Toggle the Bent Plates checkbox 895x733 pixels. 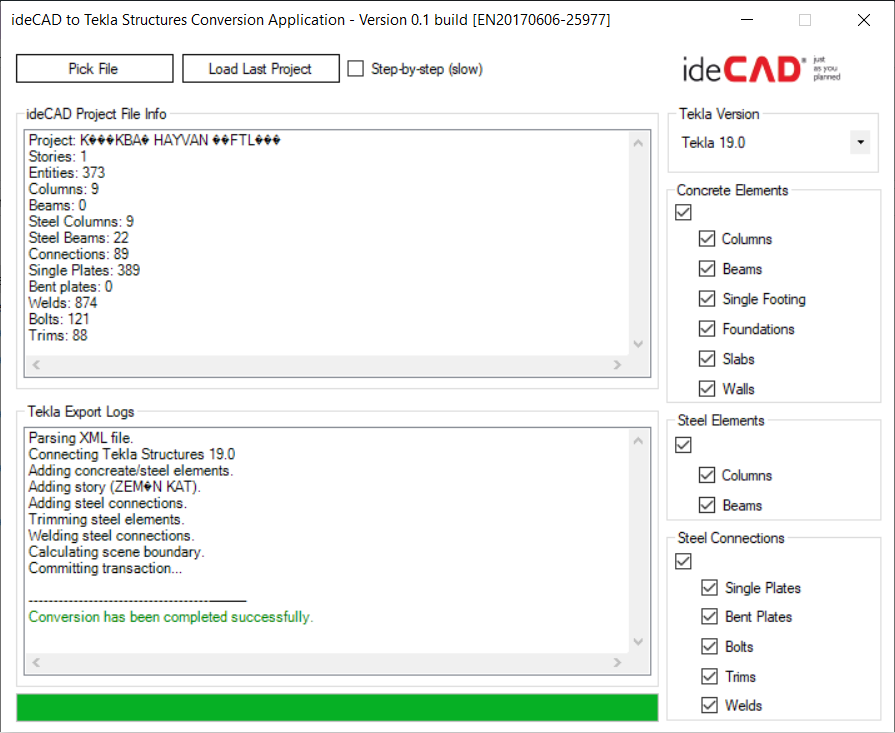point(709,617)
